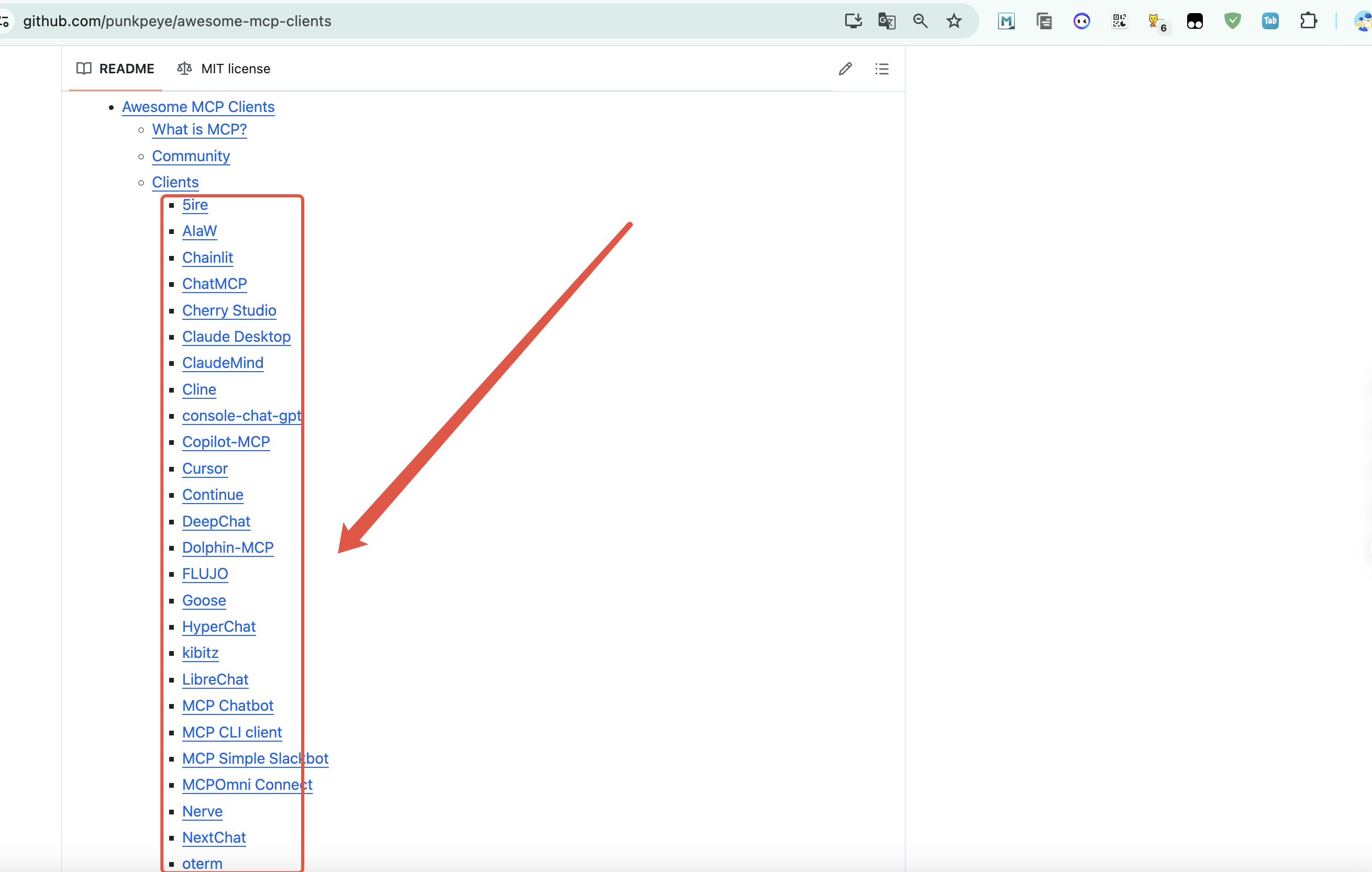Click the Cline link
The height and width of the screenshot is (872, 1372).
pos(200,389)
